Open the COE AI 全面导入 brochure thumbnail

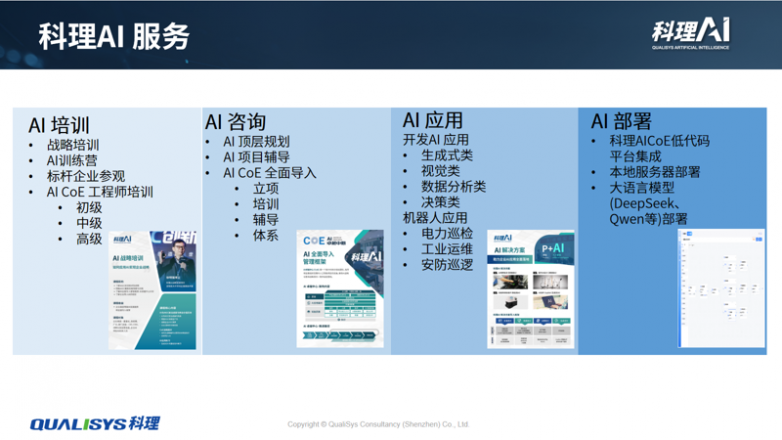tap(340, 289)
